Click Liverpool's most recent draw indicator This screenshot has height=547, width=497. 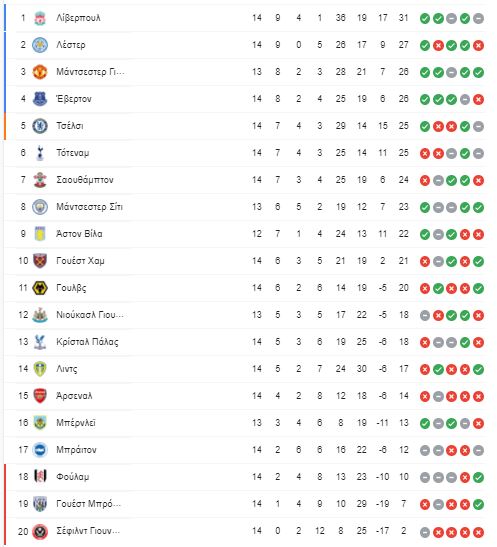point(478,18)
